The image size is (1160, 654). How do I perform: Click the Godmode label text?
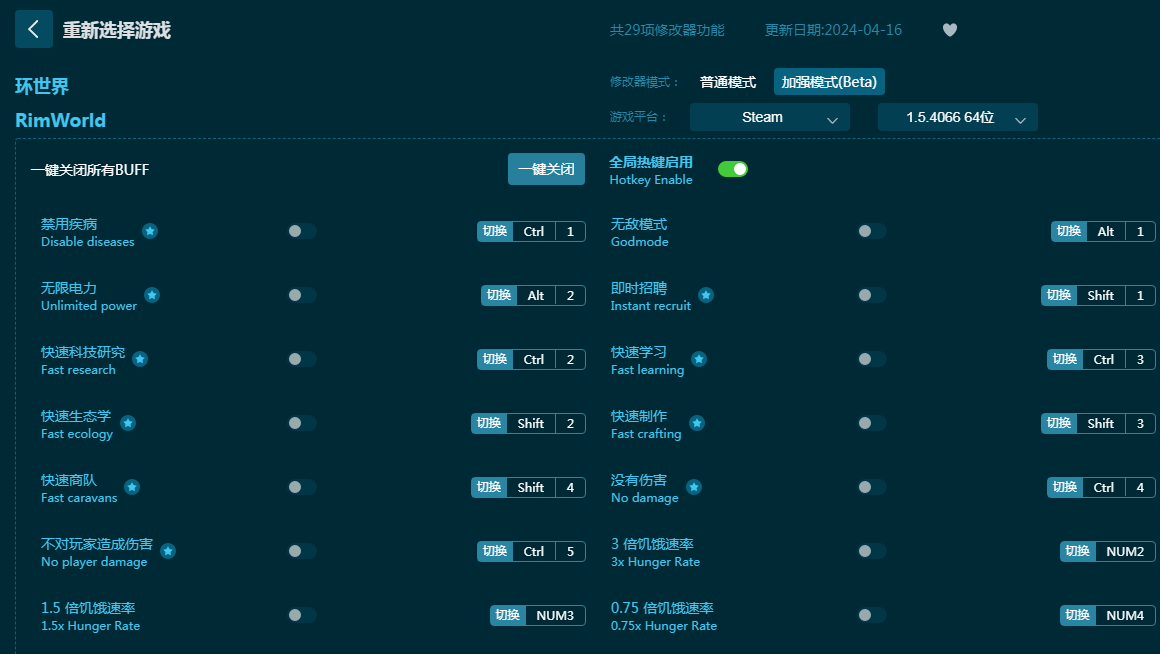point(640,242)
